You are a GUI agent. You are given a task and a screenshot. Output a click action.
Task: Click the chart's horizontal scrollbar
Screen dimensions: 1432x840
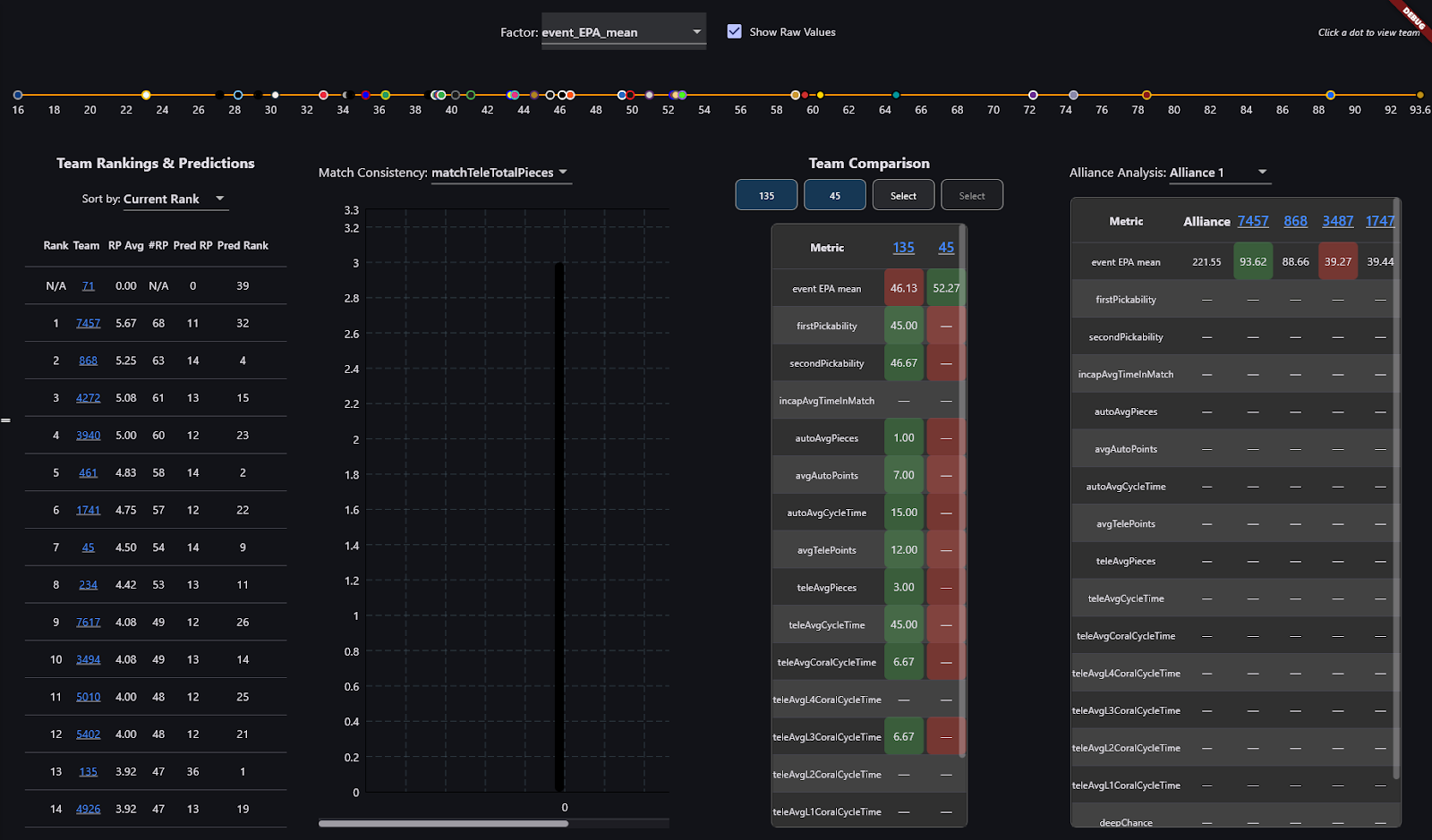click(443, 823)
